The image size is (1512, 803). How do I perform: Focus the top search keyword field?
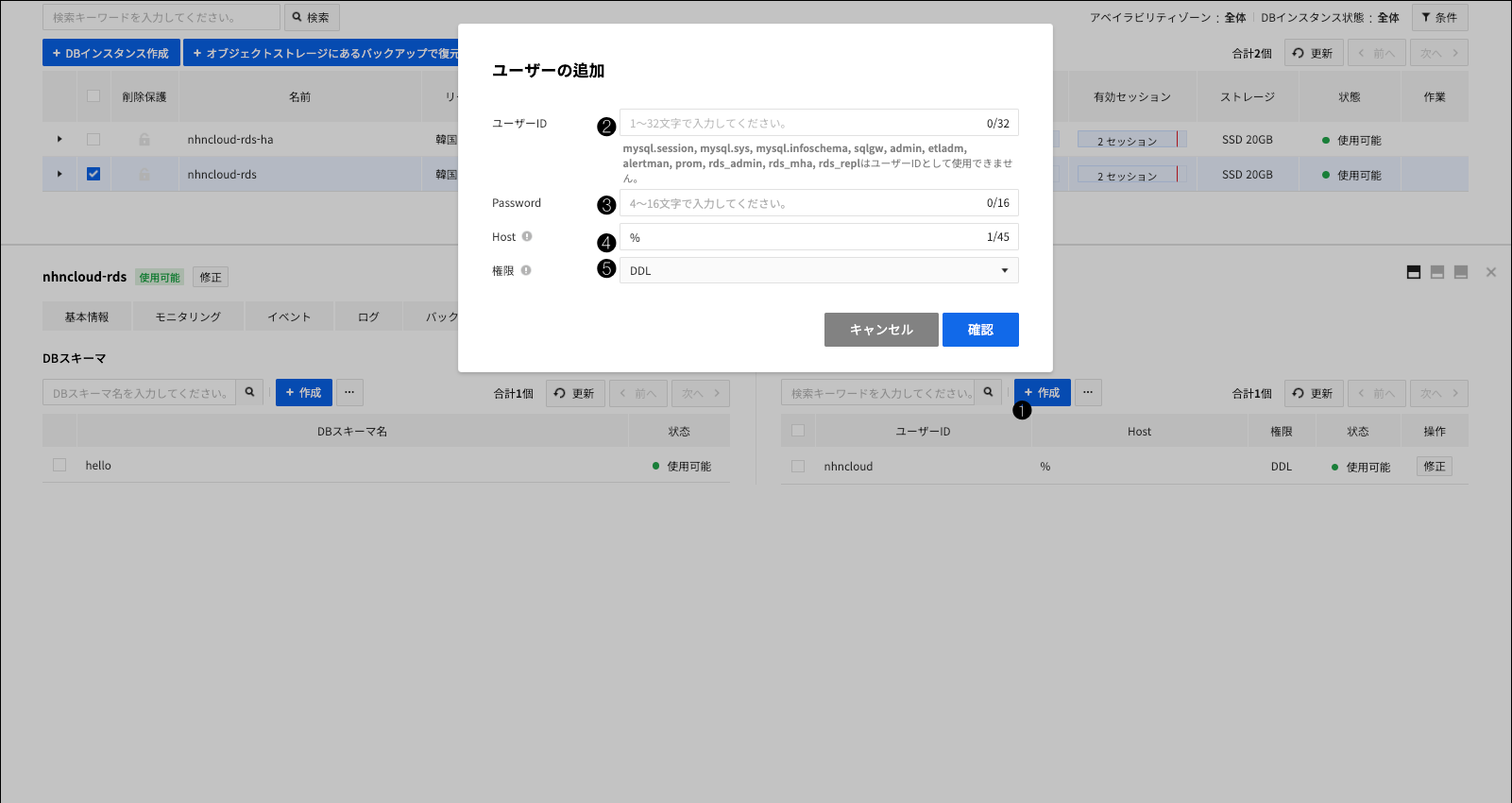coord(161,17)
